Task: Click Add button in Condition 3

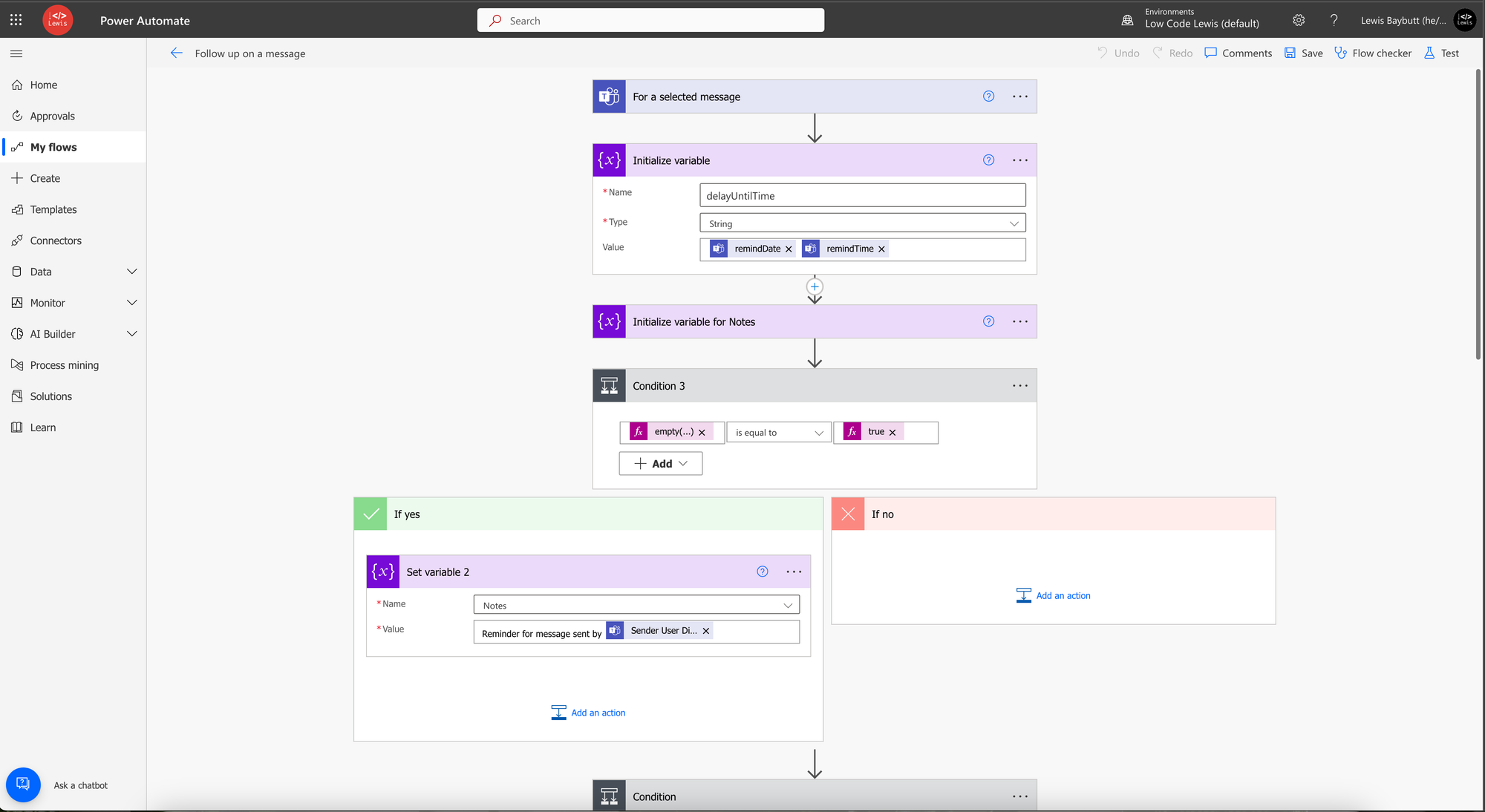Action: [660, 464]
